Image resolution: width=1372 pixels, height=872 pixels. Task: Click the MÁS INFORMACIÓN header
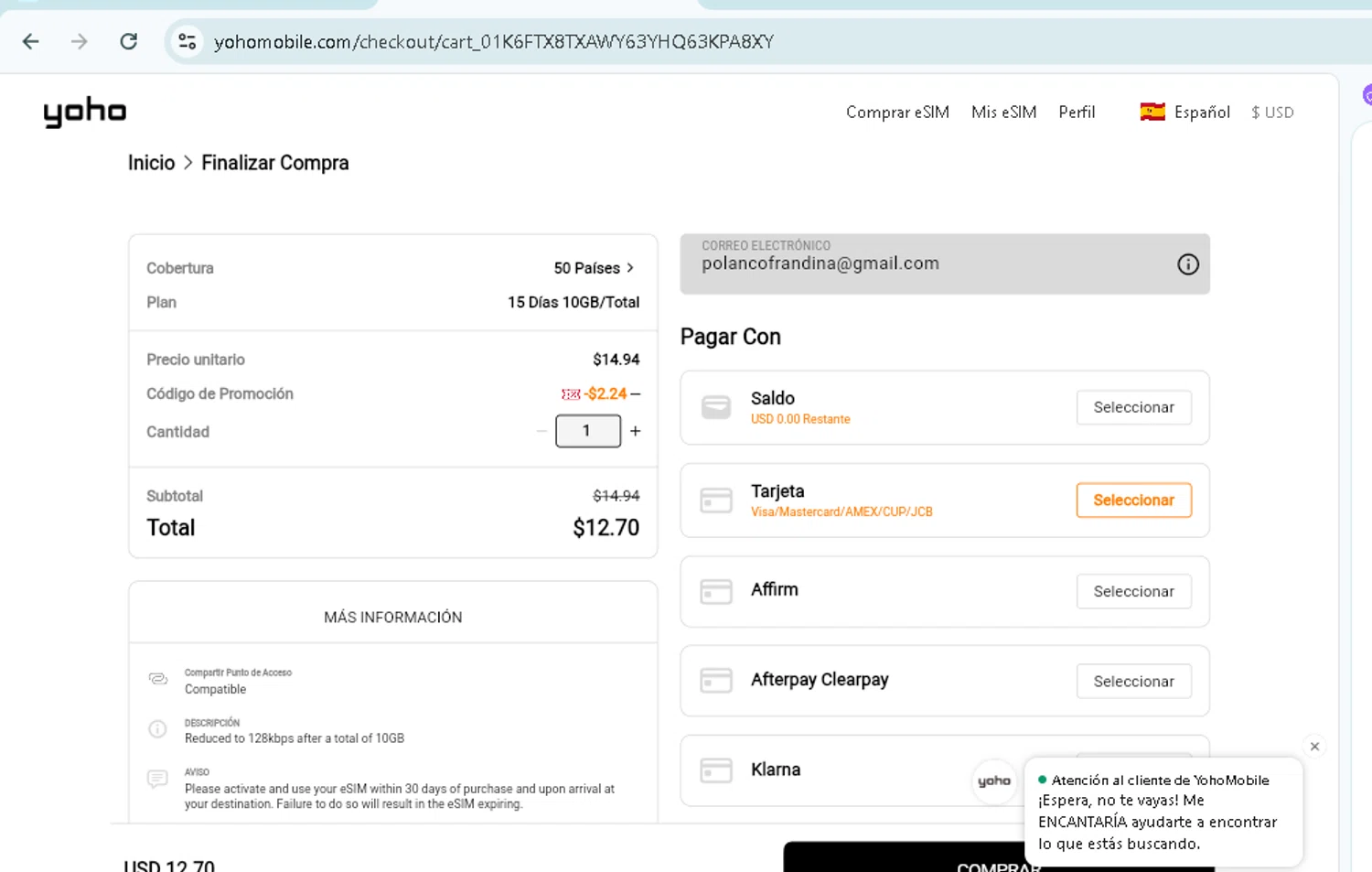pos(392,618)
